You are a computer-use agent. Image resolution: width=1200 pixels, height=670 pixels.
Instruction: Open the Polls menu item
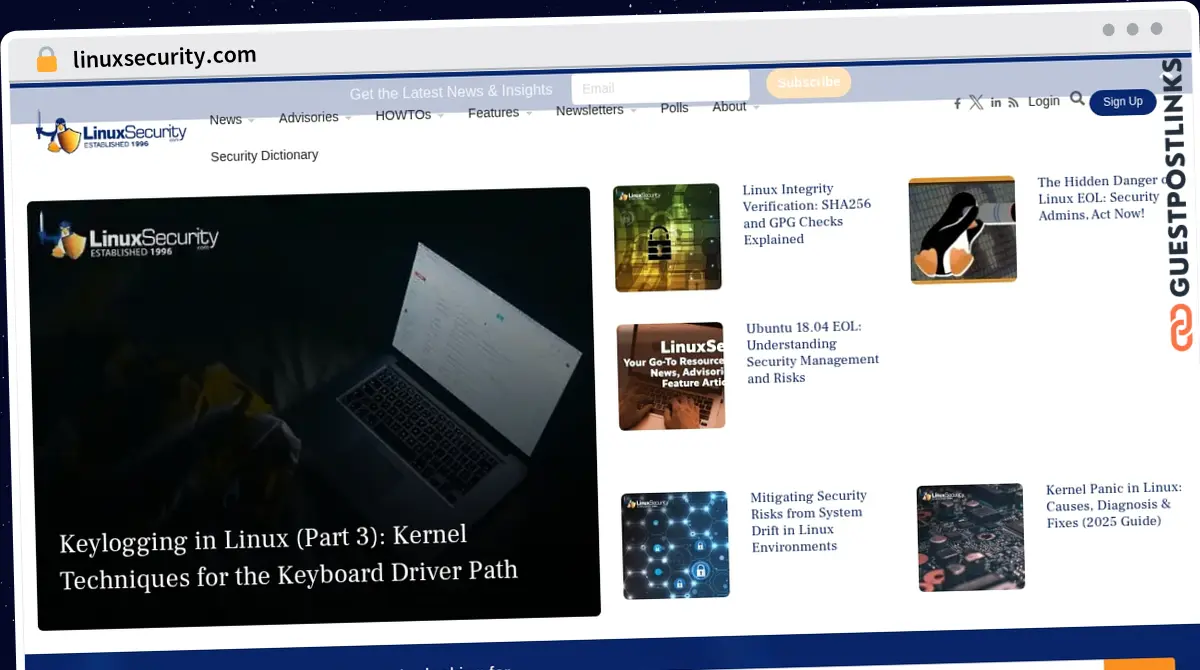point(674,108)
